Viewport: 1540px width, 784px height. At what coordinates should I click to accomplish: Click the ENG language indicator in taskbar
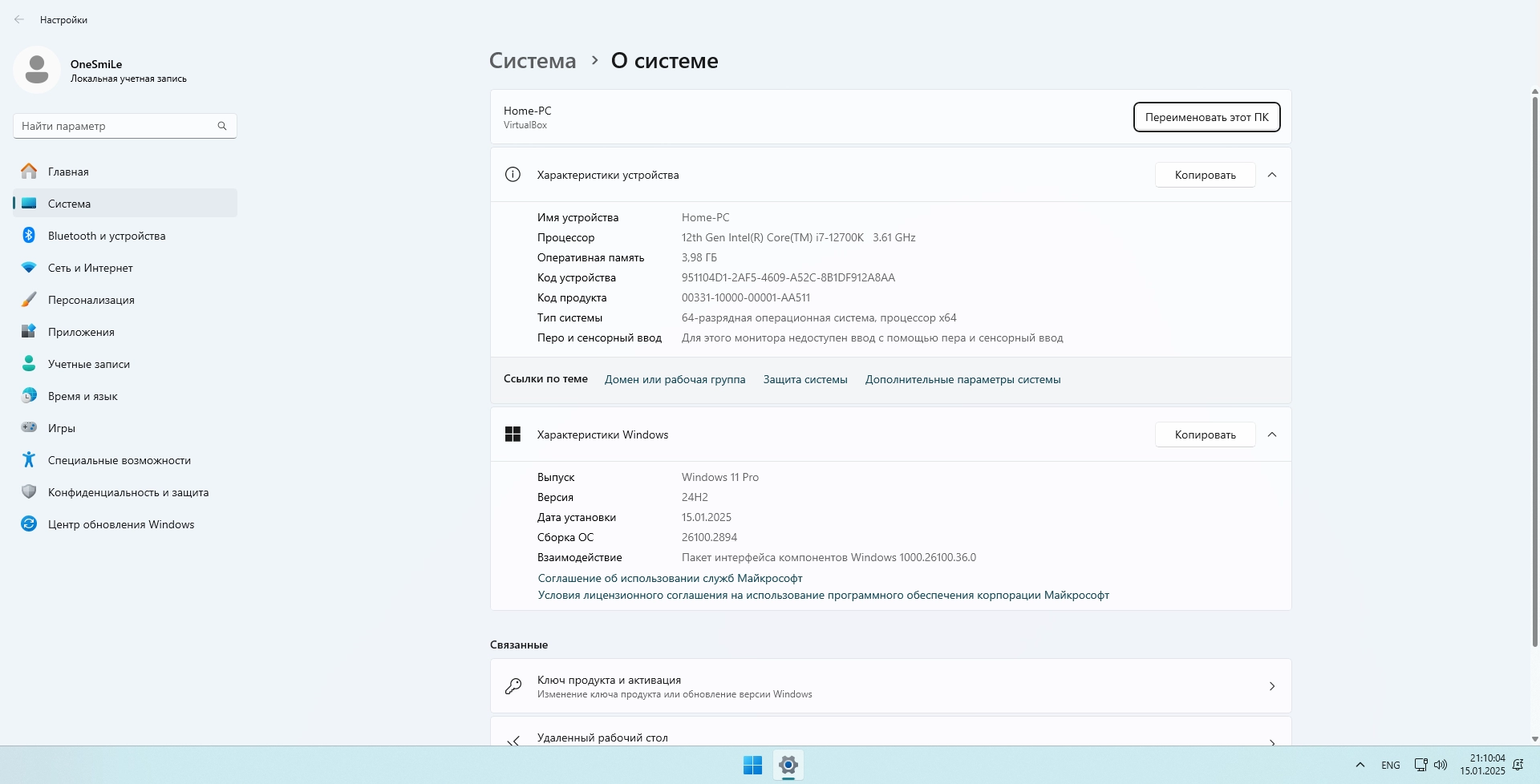pos(1391,765)
